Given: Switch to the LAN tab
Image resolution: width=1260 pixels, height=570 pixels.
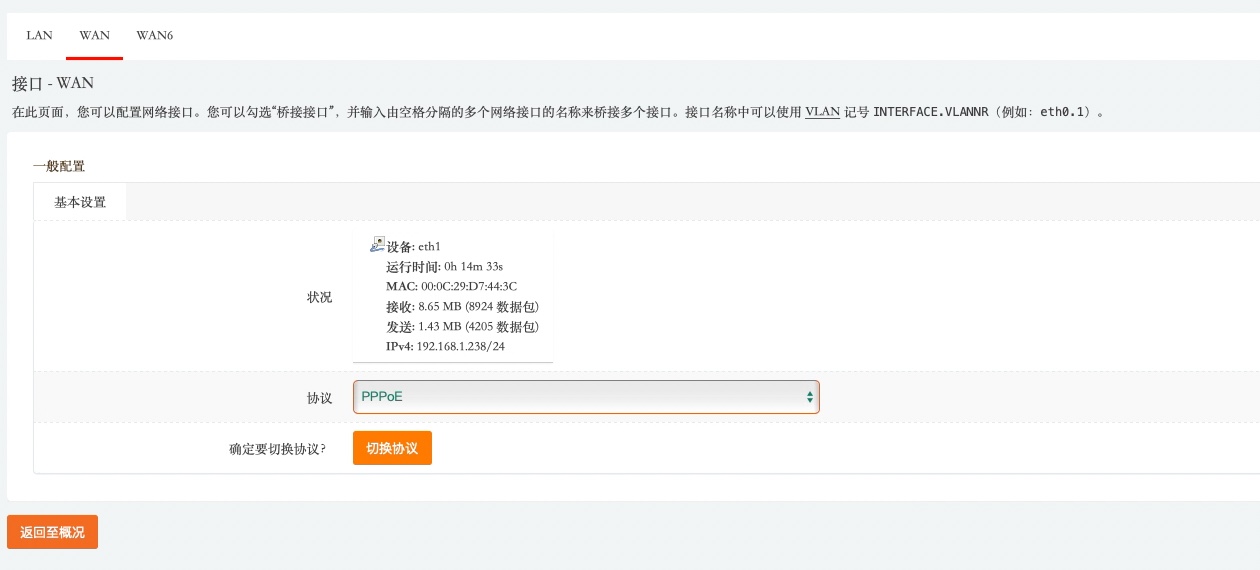Looking at the screenshot, I should (x=39, y=35).
